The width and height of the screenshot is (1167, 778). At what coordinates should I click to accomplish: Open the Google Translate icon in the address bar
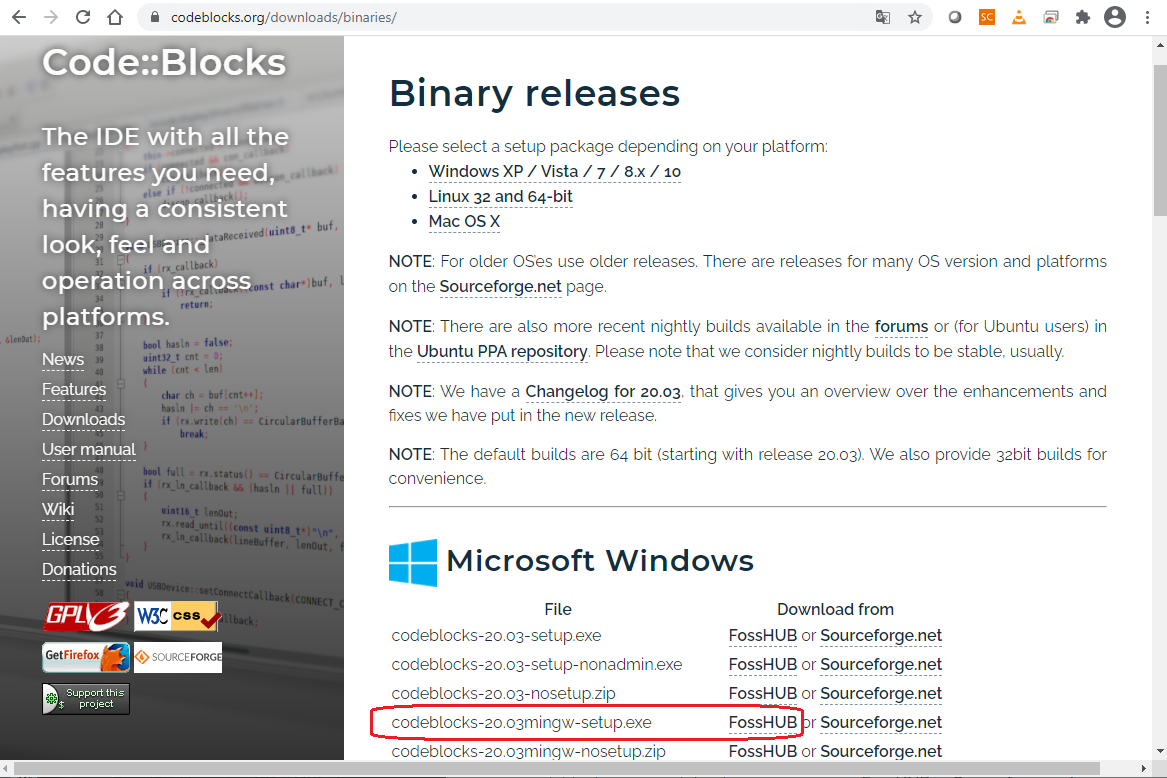click(884, 17)
